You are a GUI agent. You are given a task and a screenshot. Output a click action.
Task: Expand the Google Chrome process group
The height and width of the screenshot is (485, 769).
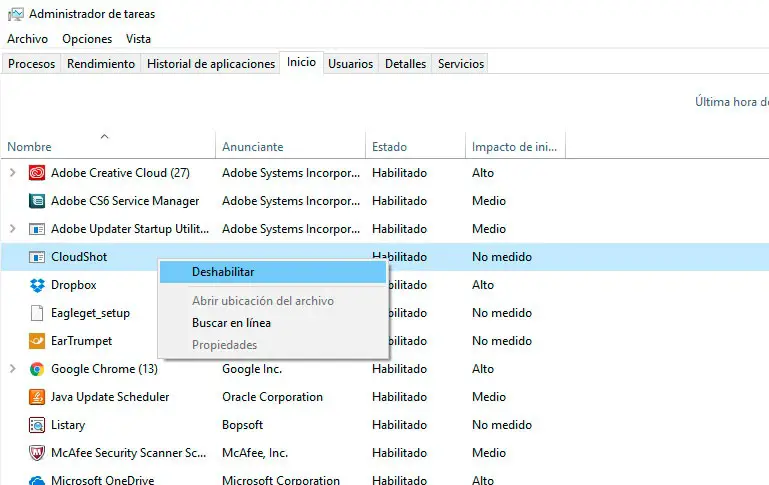point(12,369)
